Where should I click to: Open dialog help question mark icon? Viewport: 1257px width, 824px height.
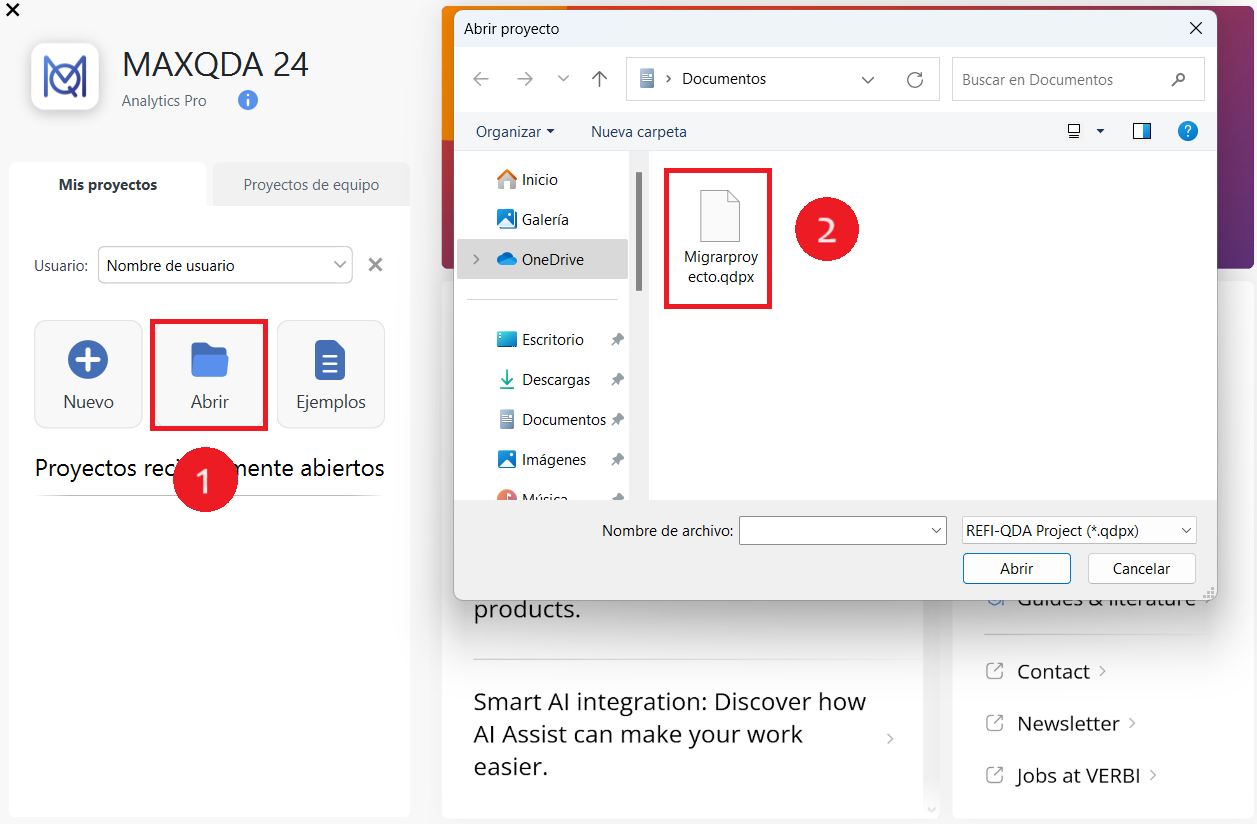(1188, 131)
